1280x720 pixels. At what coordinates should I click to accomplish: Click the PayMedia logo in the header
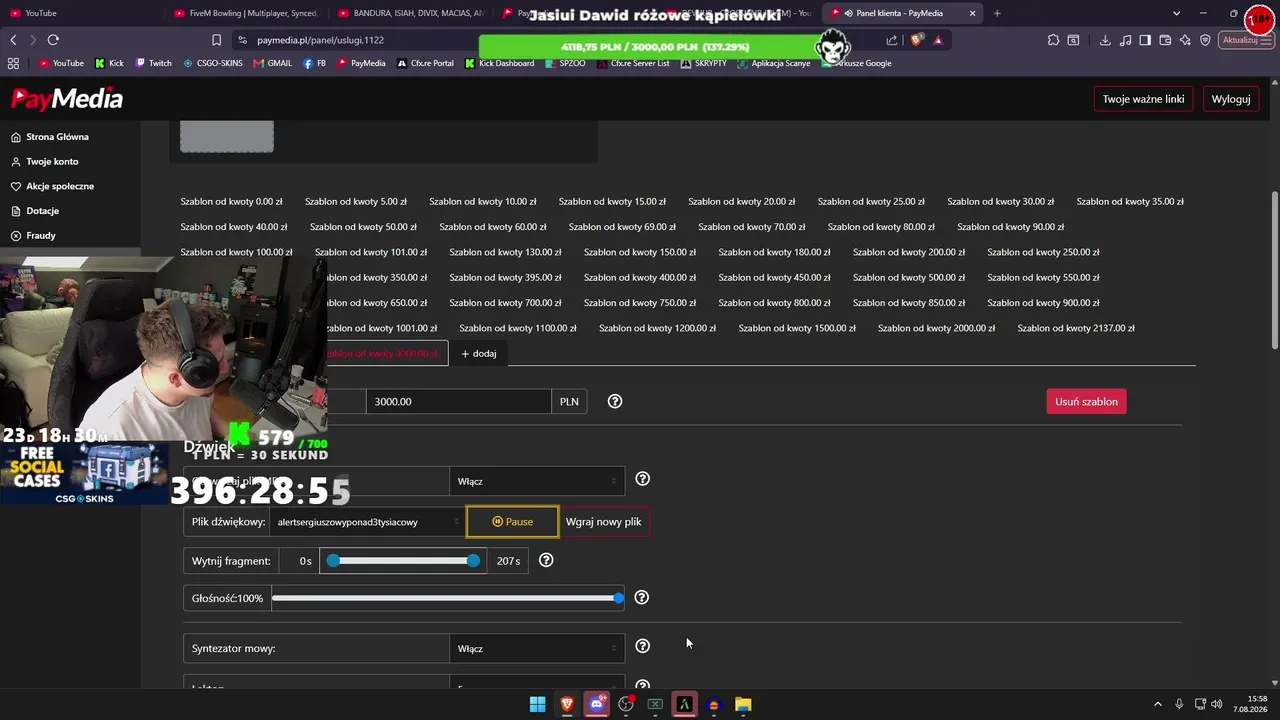click(x=67, y=99)
